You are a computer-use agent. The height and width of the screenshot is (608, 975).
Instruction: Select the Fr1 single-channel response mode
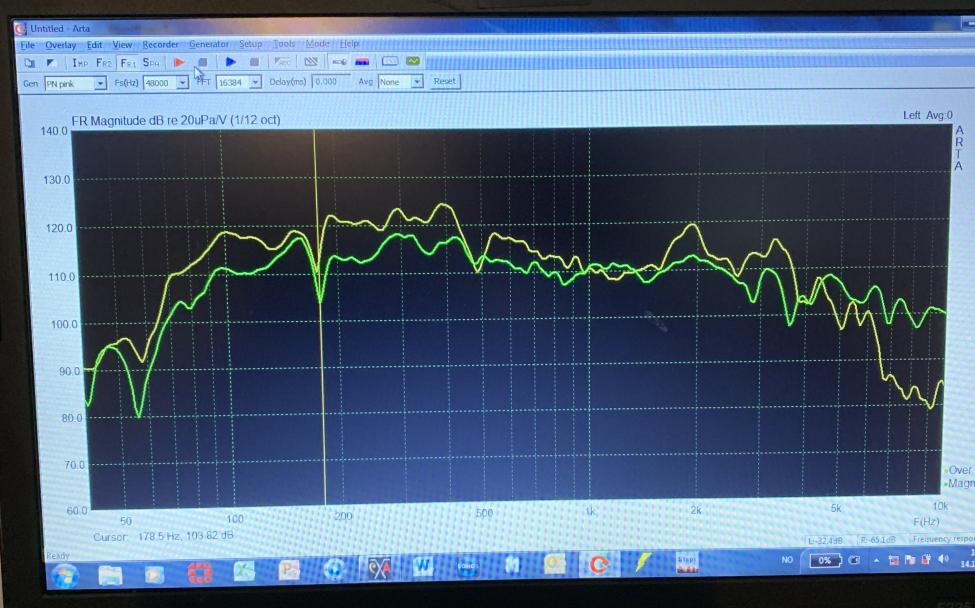click(128, 63)
